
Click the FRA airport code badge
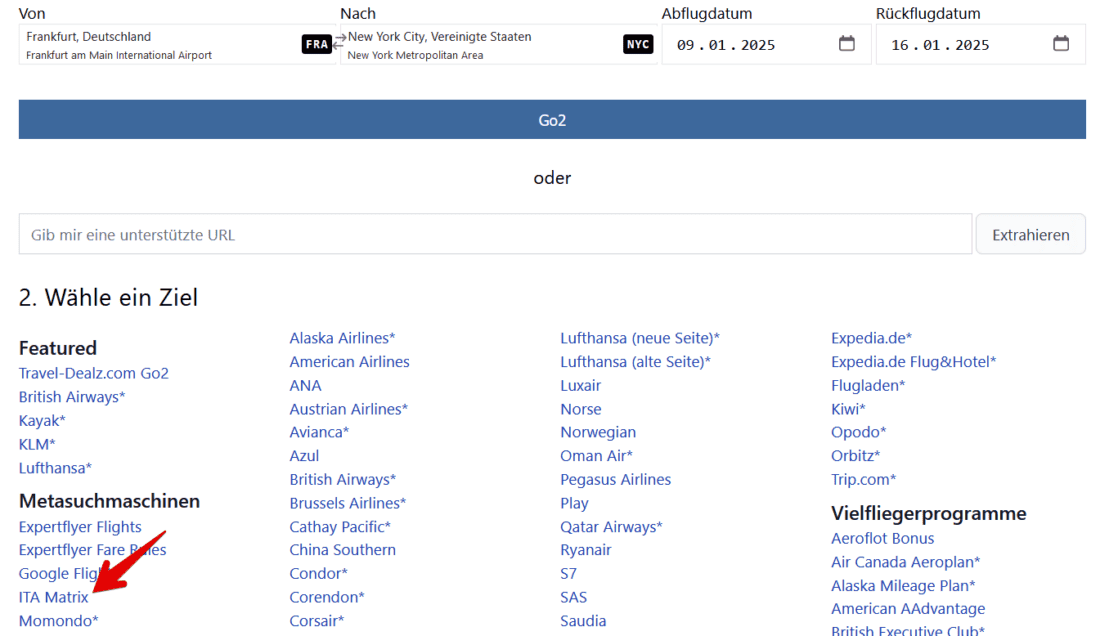(x=316, y=45)
